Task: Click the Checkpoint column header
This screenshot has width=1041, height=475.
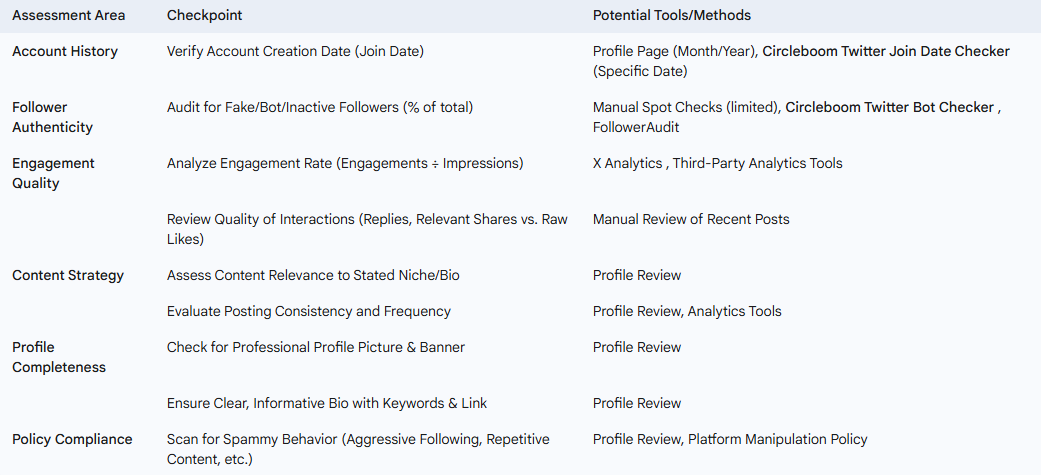Action: (204, 15)
